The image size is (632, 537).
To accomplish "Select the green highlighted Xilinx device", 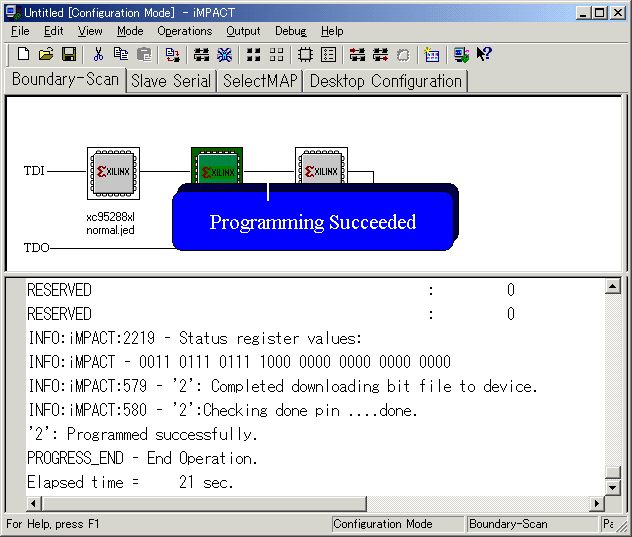I will point(217,164).
